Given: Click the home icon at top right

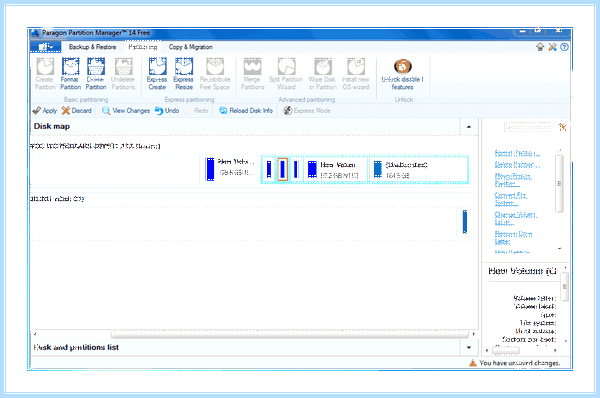Looking at the screenshot, I should [x=540, y=47].
